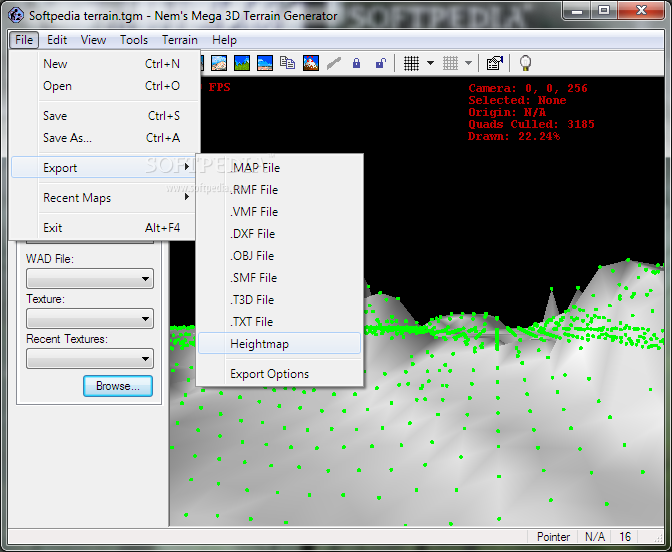
Task: Click the Drawn: 22.24% readout
Action: [514, 136]
